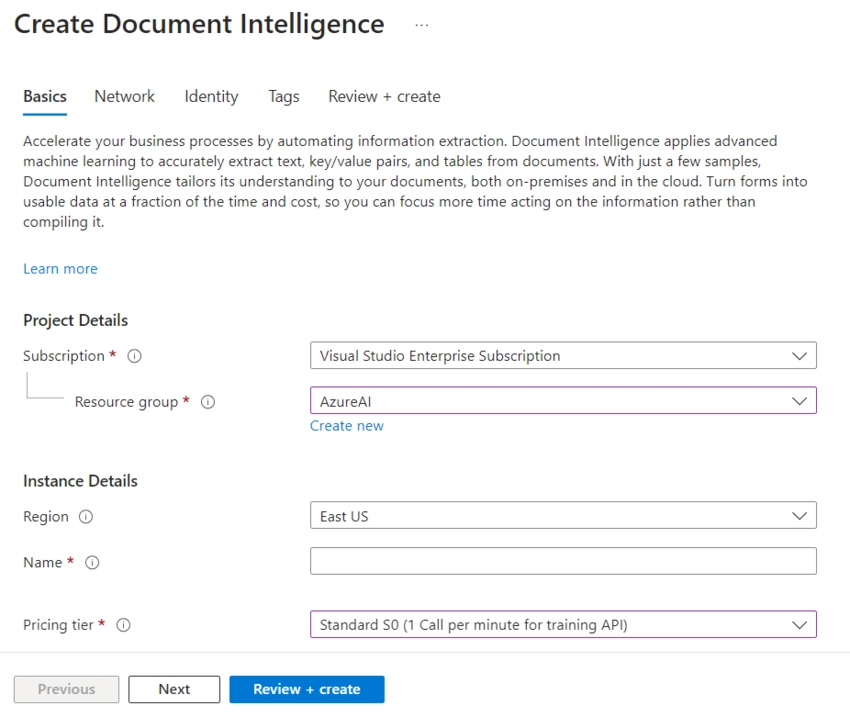Show info tooltip for Subscription
This screenshot has height=717, width=850.
click(x=134, y=356)
